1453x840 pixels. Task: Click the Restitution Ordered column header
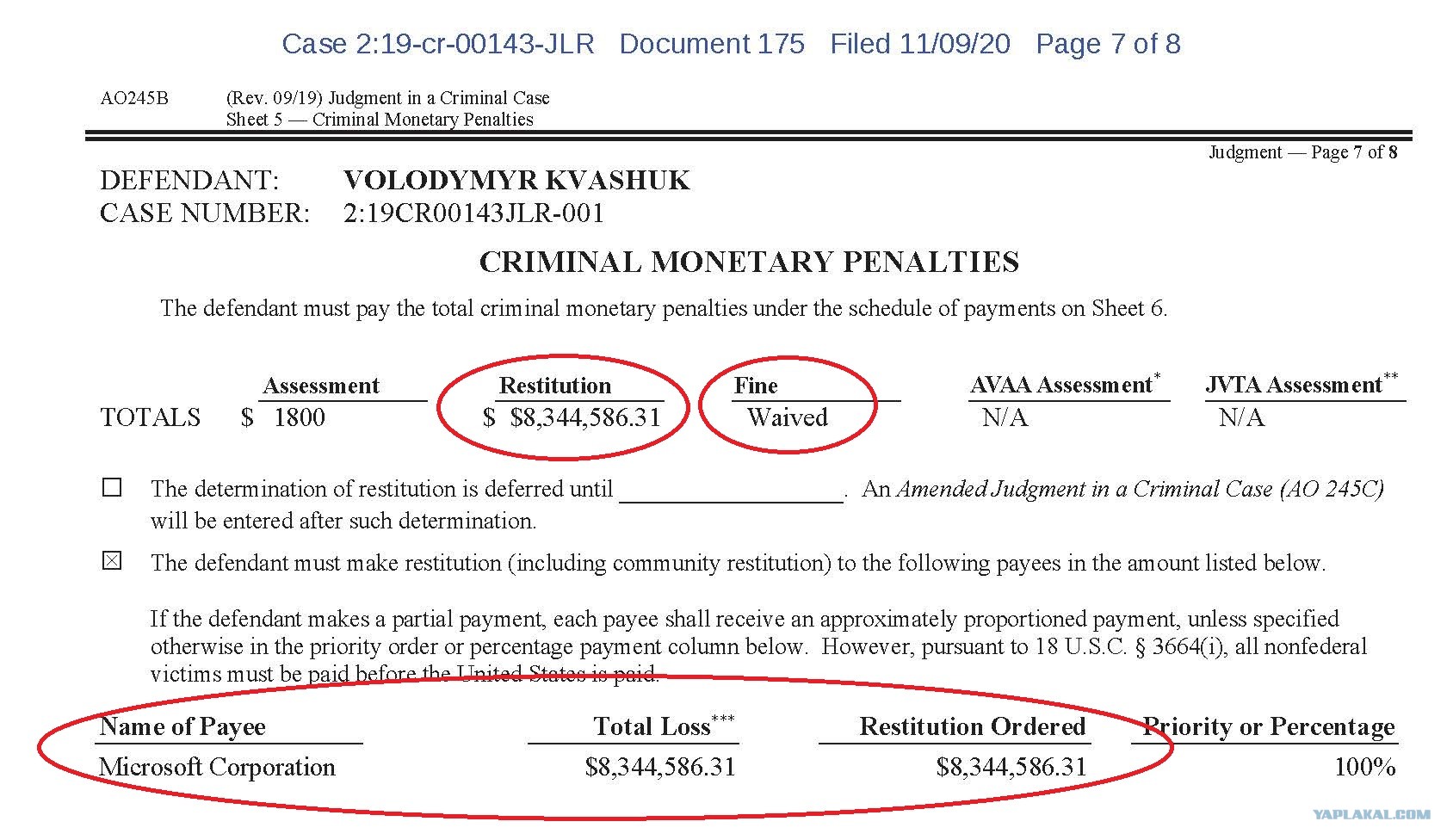tap(973, 726)
